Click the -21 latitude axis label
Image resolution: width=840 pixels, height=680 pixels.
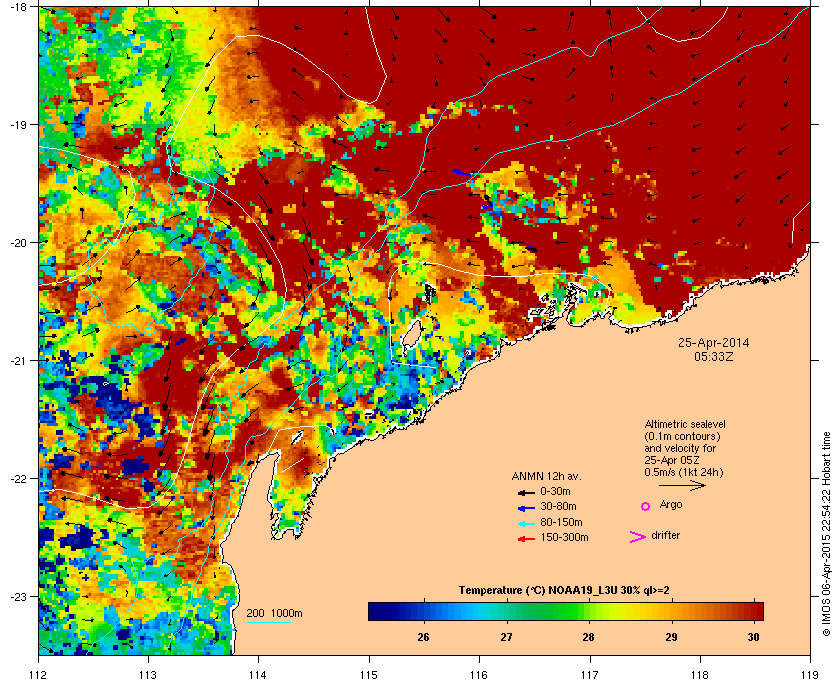pyautogui.click(x=18, y=361)
